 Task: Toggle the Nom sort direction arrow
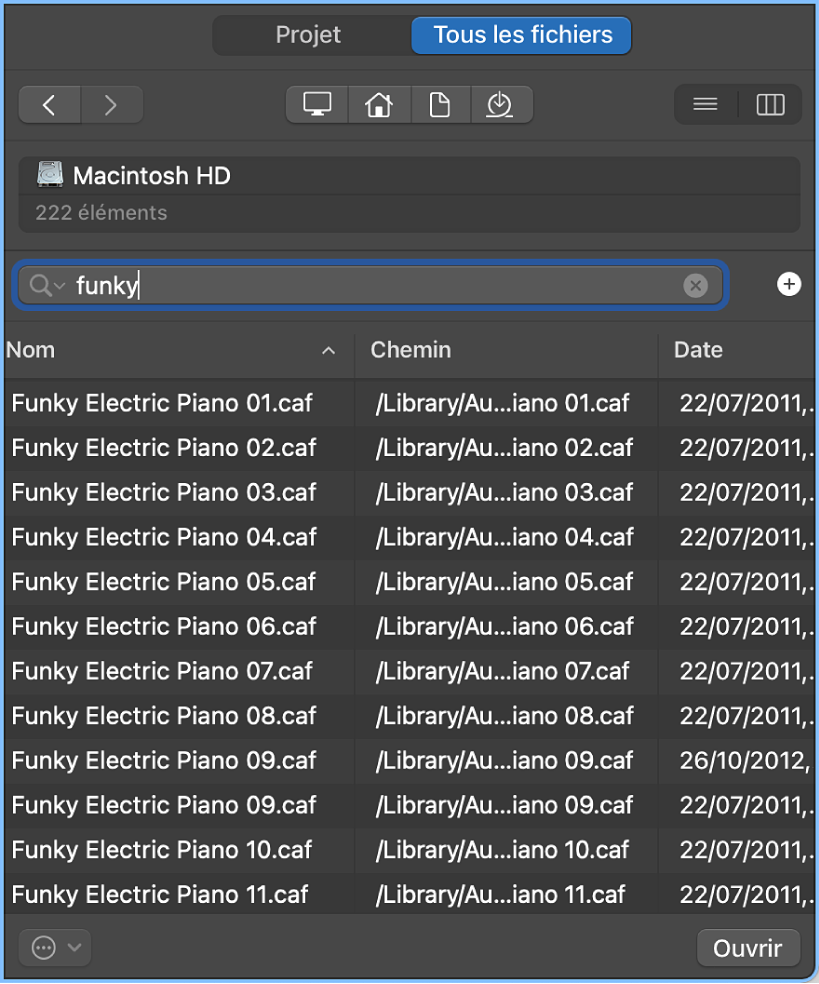point(328,351)
